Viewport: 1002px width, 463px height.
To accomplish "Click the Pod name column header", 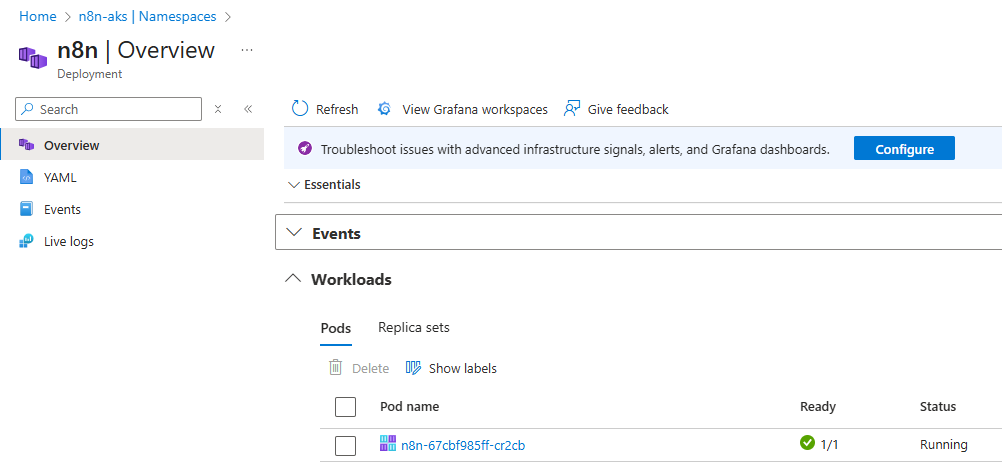I will coord(409,406).
